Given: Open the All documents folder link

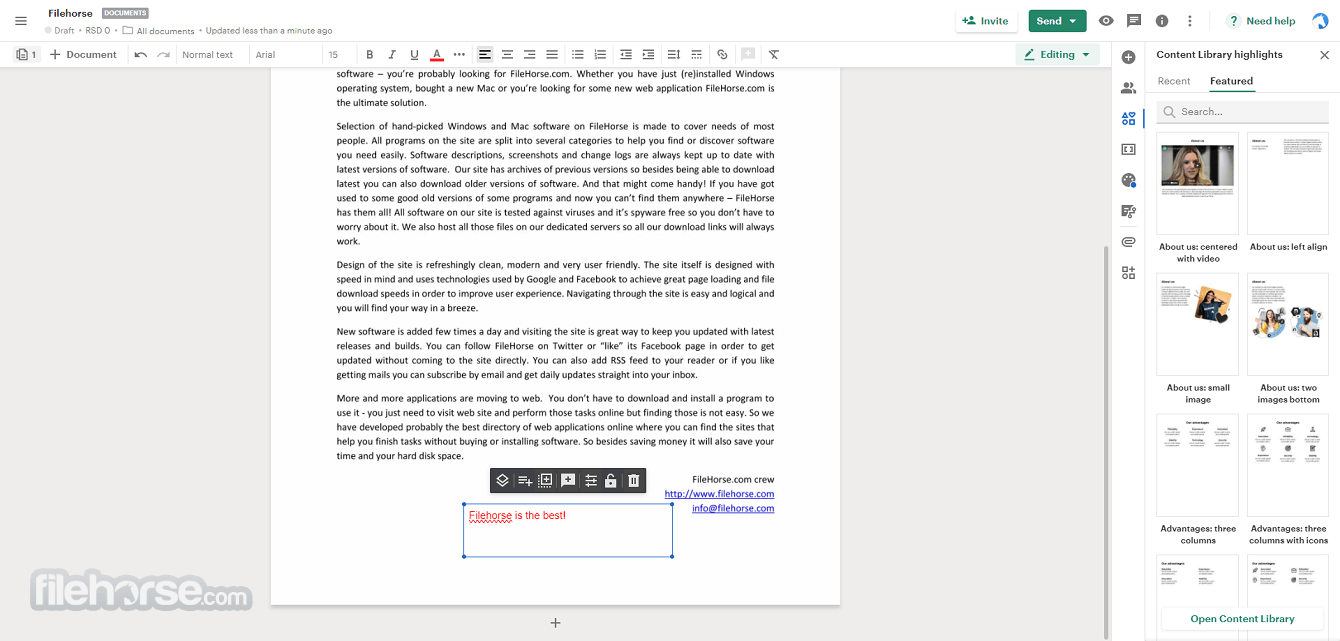Looking at the screenshot, I should pos(158,31).
